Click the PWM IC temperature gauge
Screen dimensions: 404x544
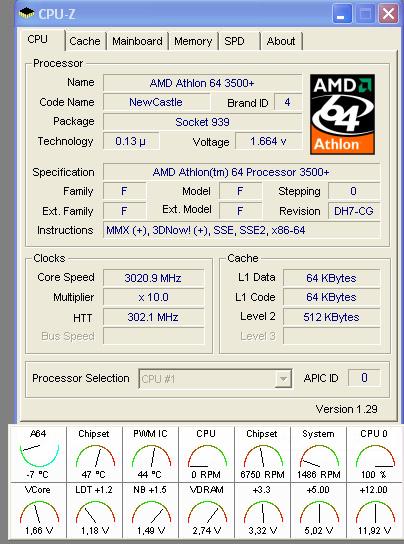pos(151,453)
